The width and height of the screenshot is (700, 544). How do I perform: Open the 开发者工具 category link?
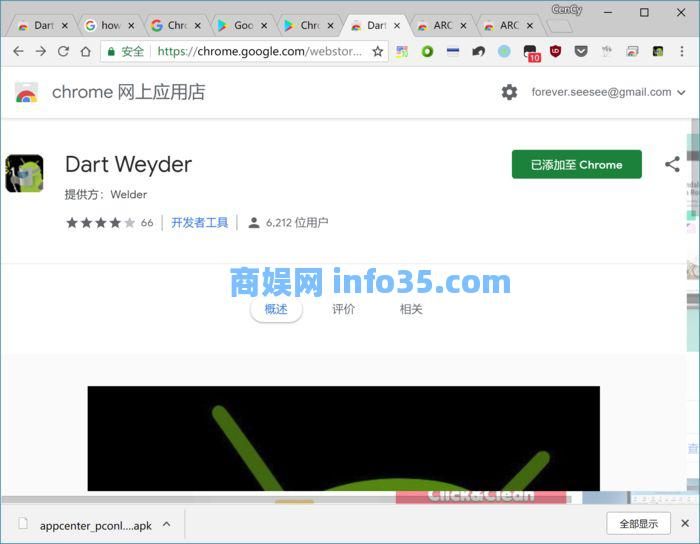pyautogui.click(x=199, y=223)
